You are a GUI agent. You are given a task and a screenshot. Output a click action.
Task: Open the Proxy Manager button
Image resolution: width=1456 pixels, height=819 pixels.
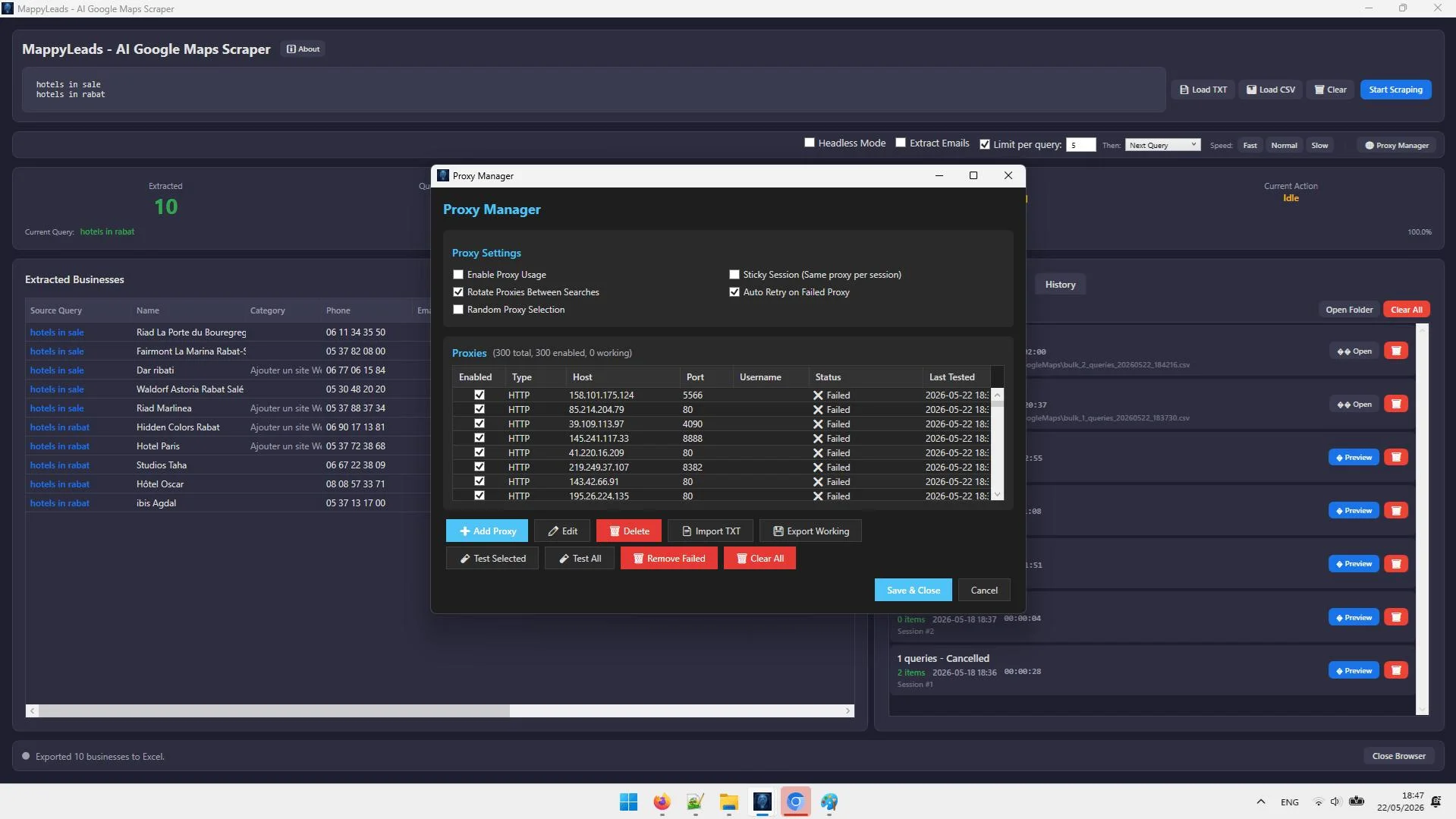(x=1396, y=145)
